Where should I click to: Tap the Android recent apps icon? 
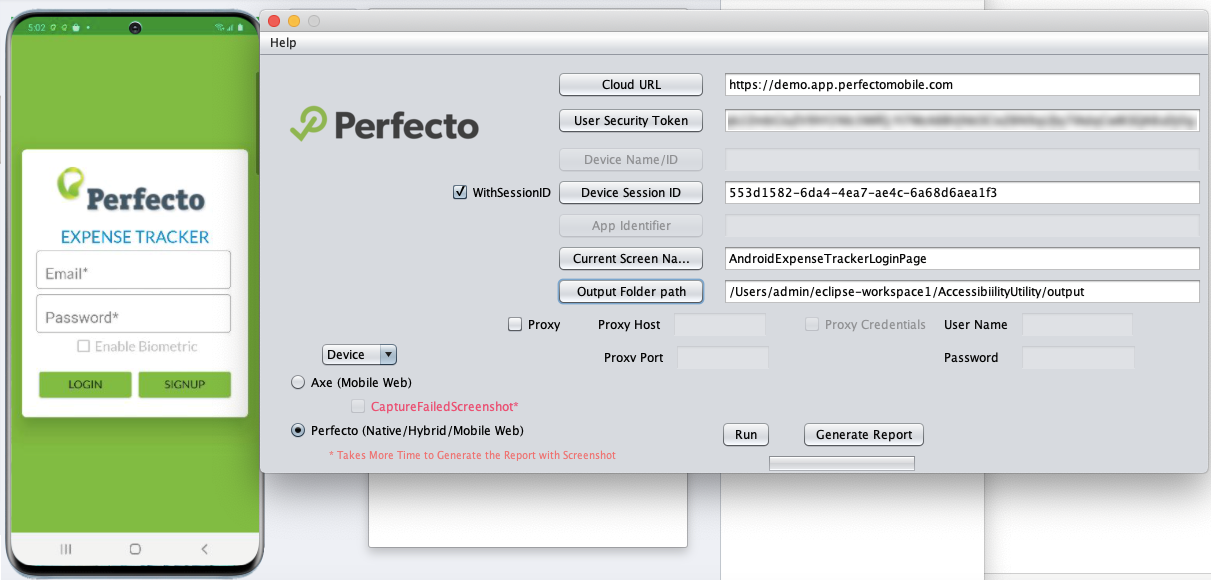[x=66, y=549]
